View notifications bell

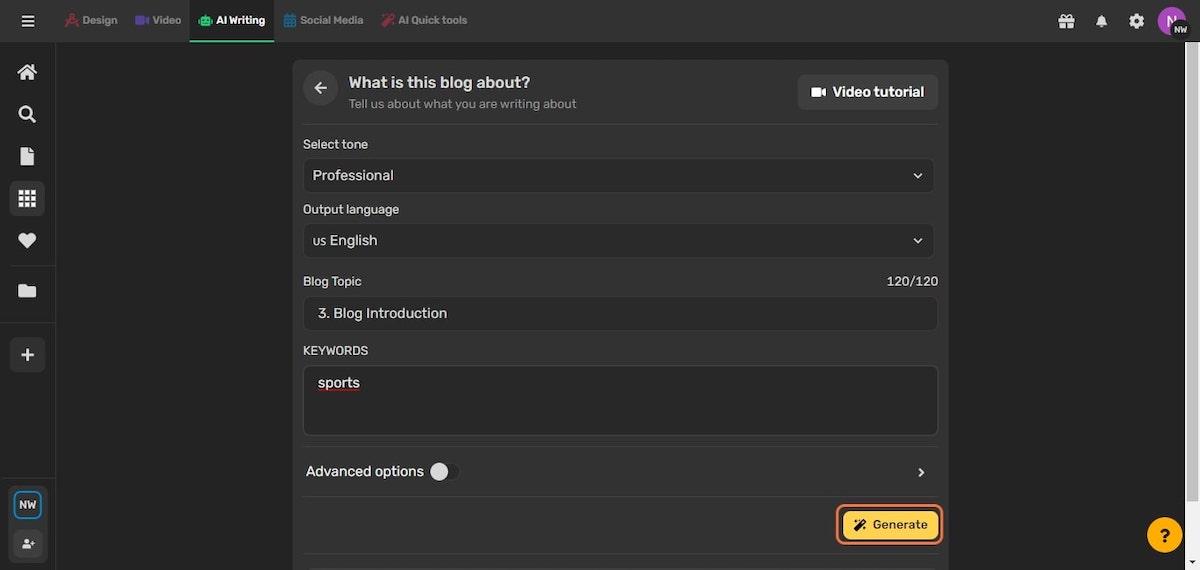pos(1101,20)
